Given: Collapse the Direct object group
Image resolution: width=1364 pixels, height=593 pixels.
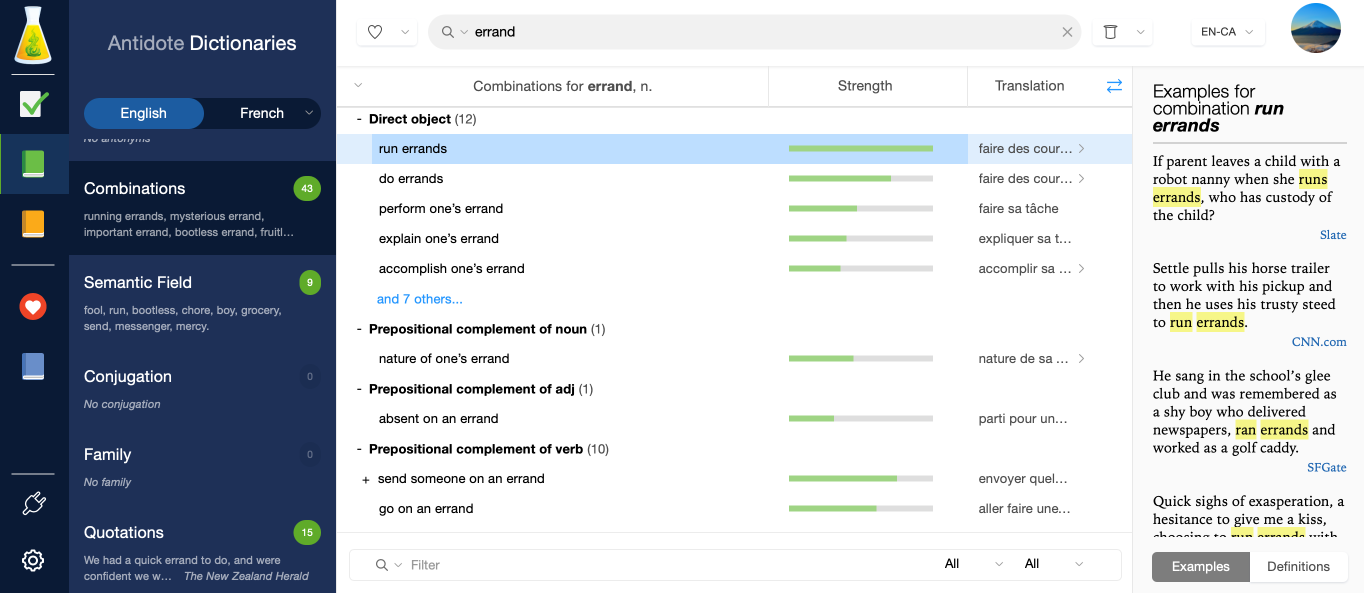Looking at the screenshot, I should tap(359, 119).
